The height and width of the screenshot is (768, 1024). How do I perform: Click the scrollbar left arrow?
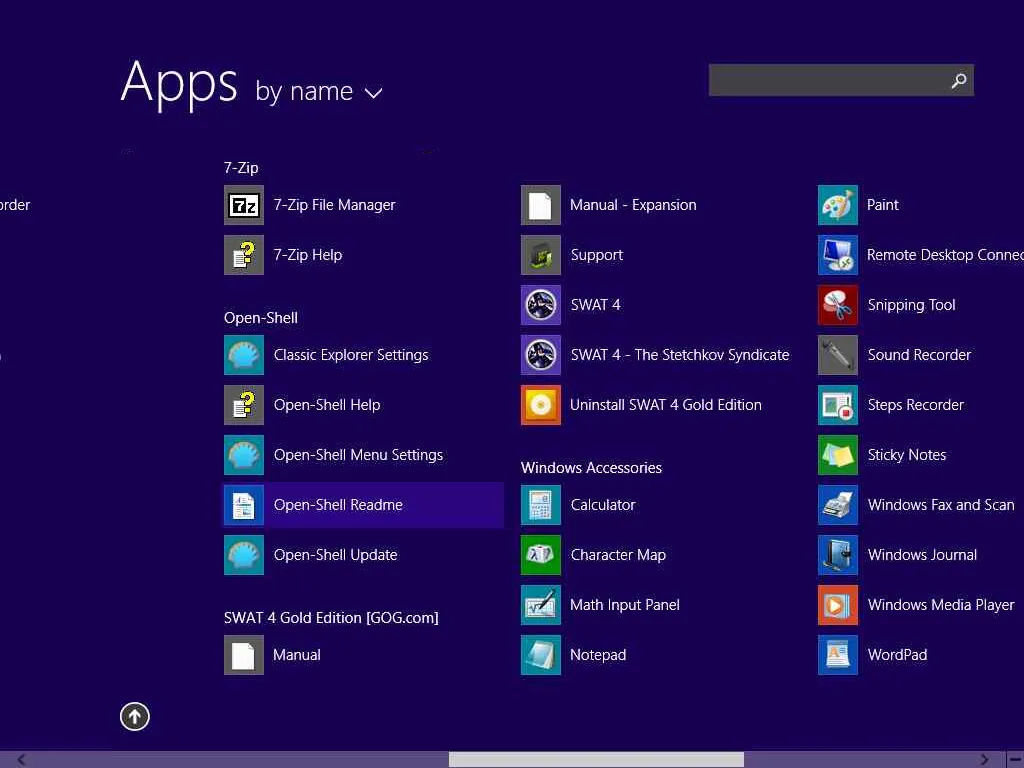click(x=22, y=760)
